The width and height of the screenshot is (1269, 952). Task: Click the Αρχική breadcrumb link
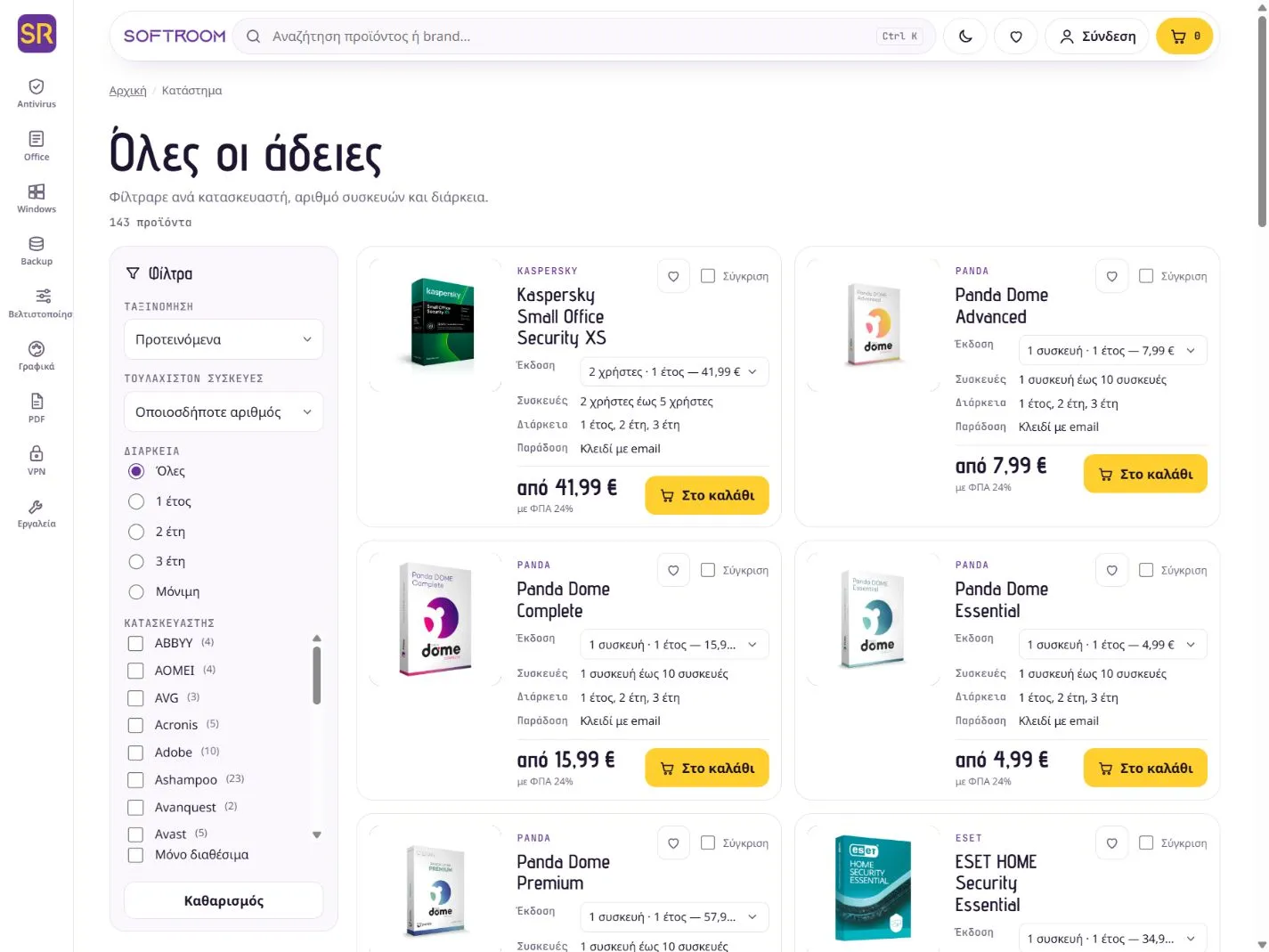click(127, 91)
